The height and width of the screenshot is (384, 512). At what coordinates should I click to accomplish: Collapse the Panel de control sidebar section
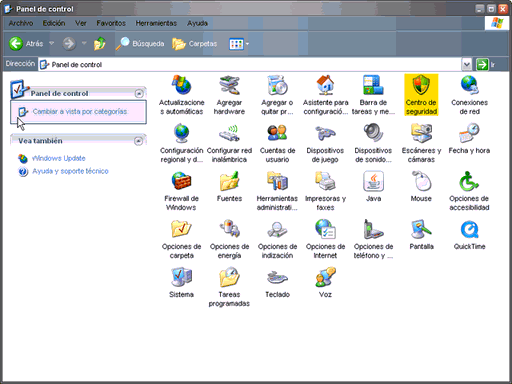click(x=139, y=93)
